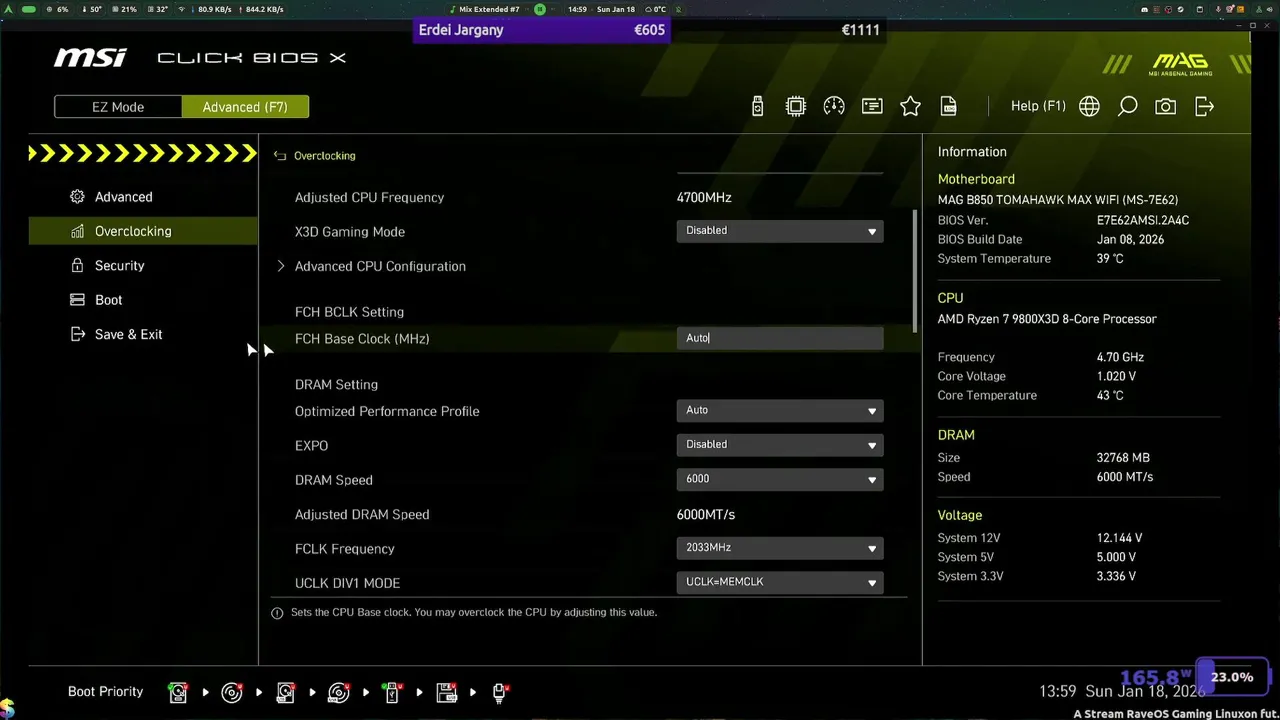Open the M-Flash USB BIOS update icon

tap(757, 106)
